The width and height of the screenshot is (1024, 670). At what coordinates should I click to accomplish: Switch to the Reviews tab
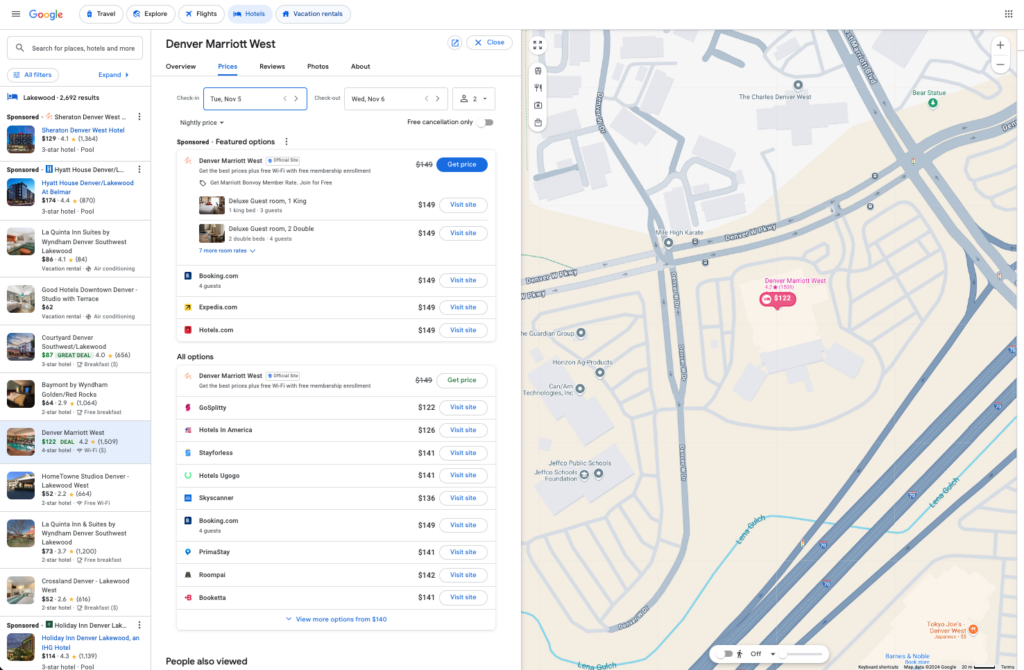272,67
